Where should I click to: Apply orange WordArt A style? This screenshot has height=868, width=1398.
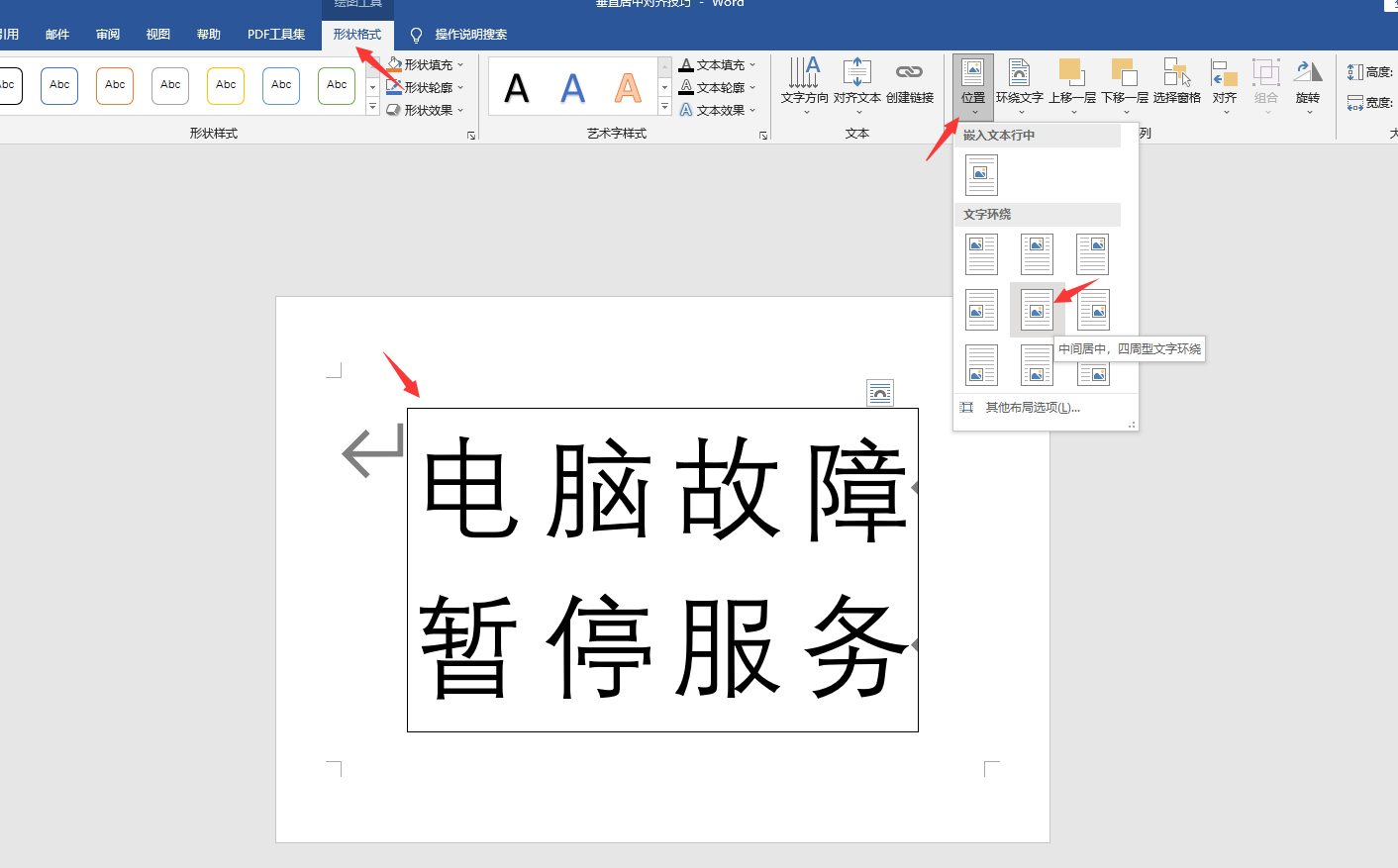pos(628,88)
